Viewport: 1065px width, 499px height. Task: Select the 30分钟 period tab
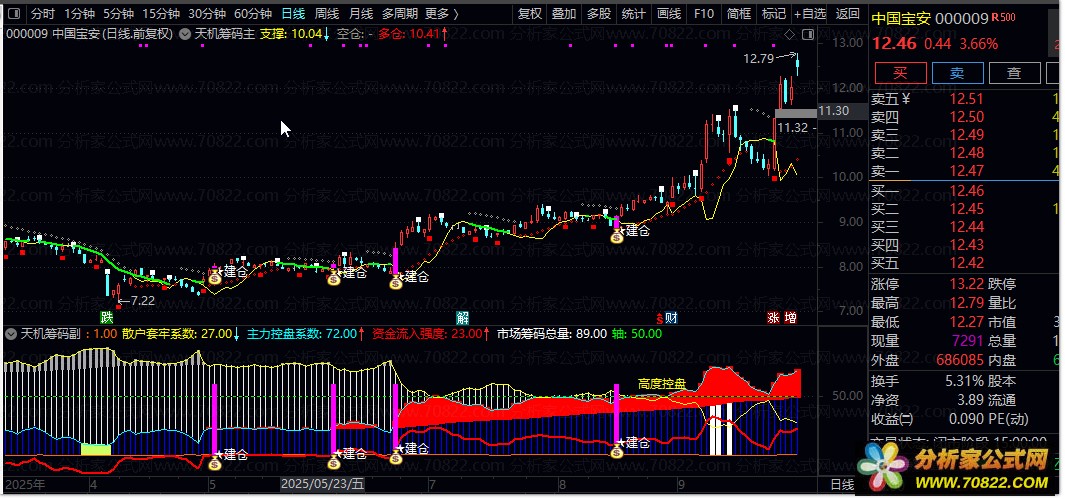pyautogui.click(x=206, y=13)
